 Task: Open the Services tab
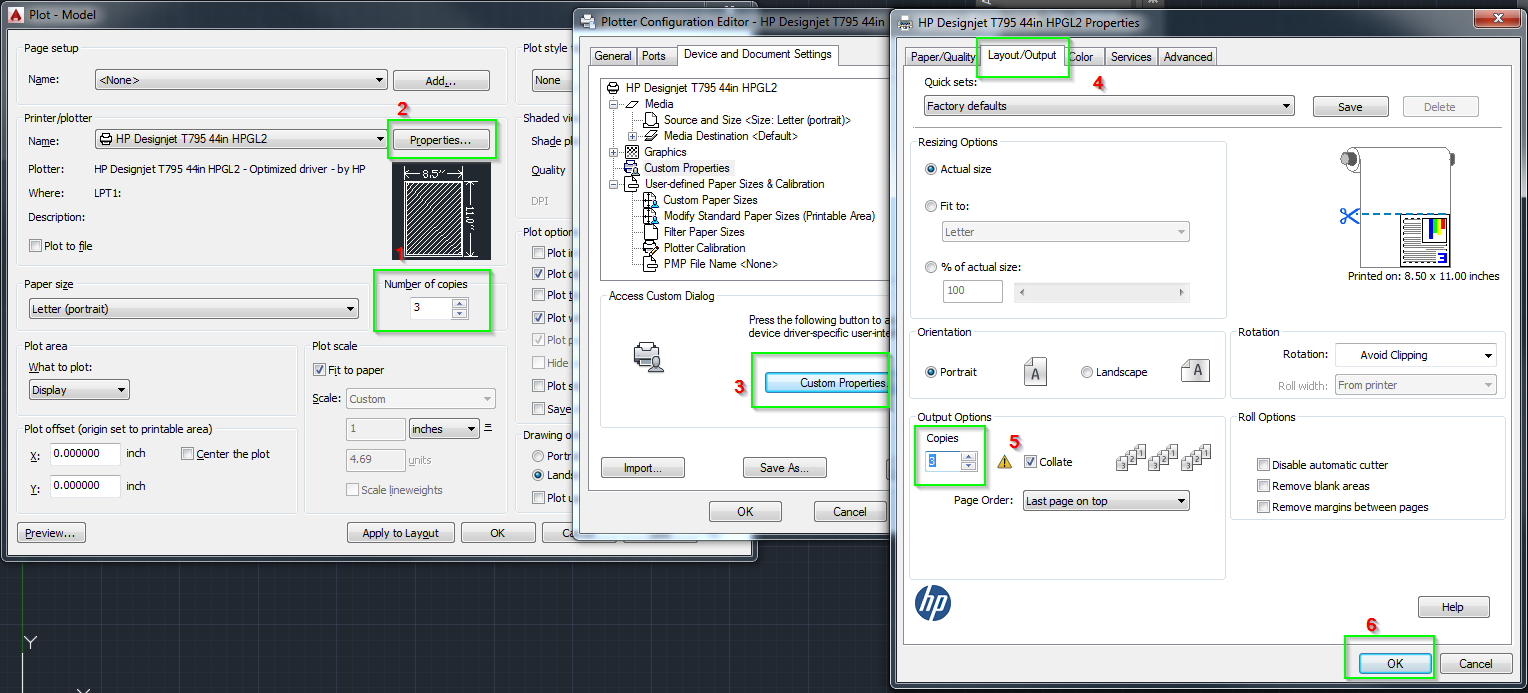(1130, 57)
